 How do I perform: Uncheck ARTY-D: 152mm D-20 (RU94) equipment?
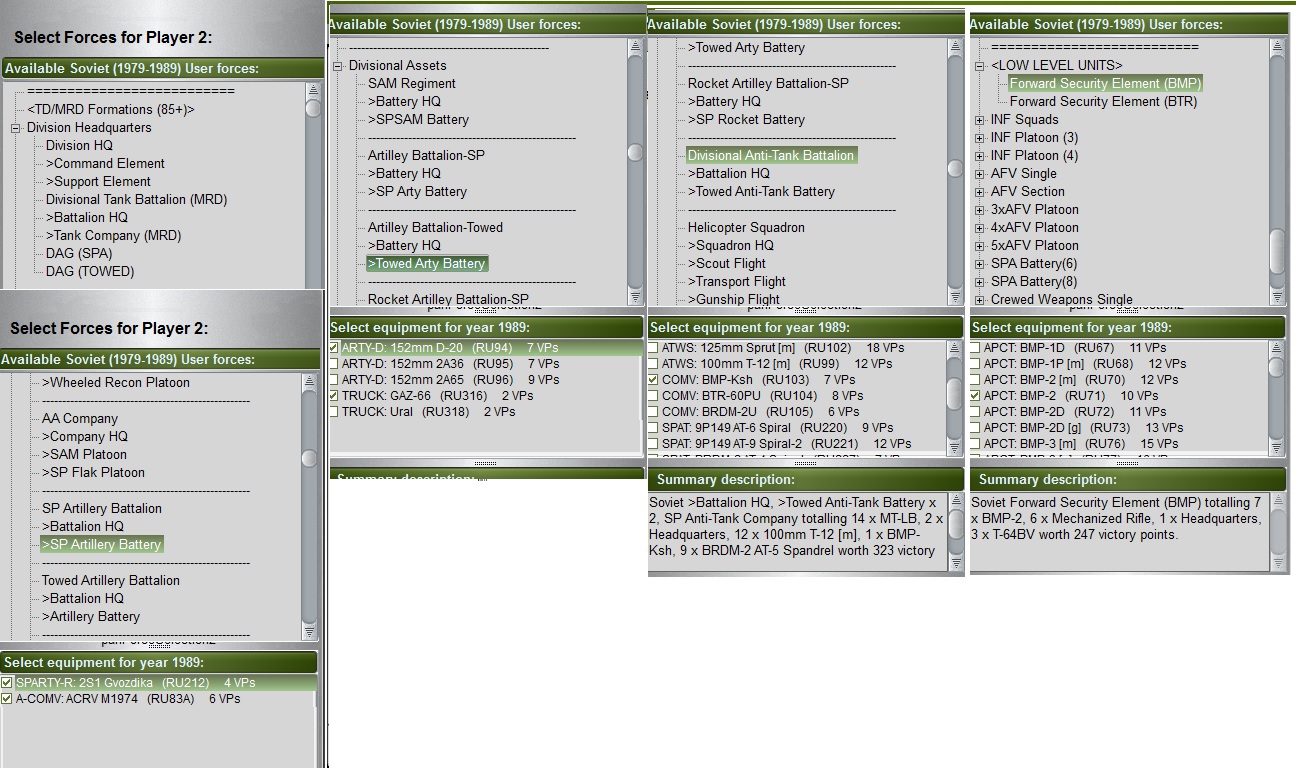click(334, 348)
